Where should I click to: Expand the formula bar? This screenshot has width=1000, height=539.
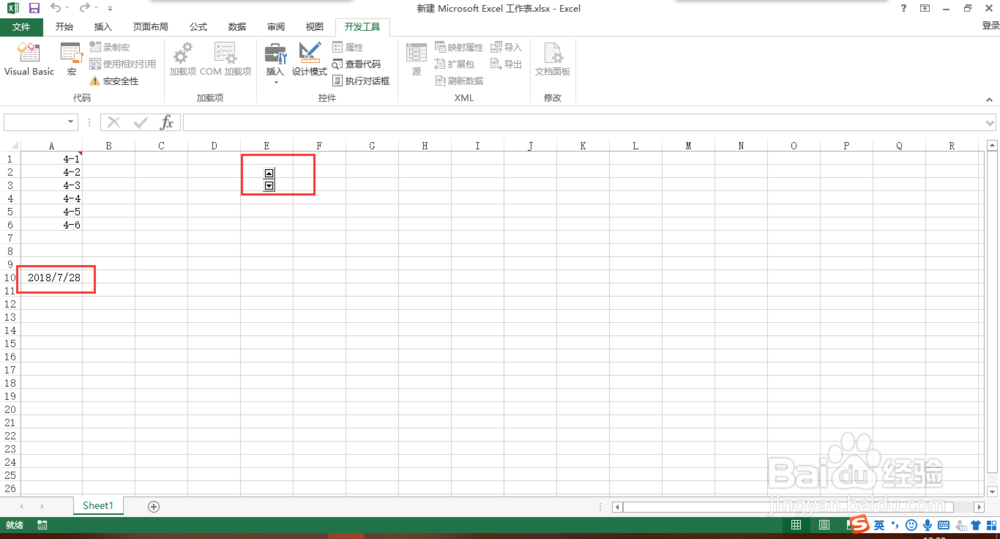click(990, 122)
